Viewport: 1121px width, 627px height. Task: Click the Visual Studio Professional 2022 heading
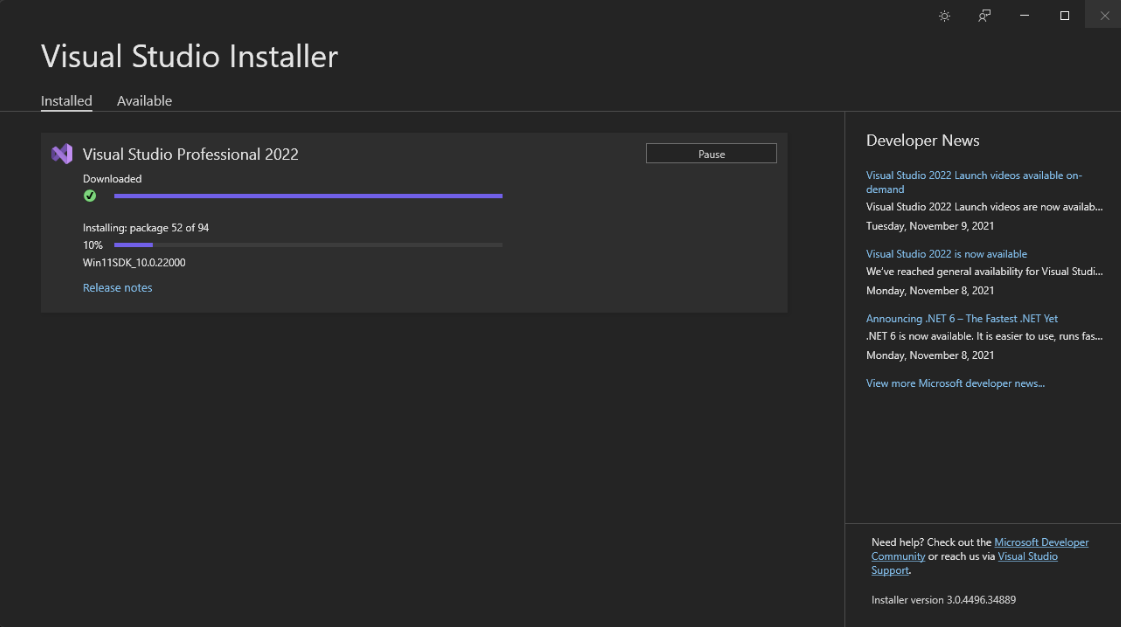[190, 154]
